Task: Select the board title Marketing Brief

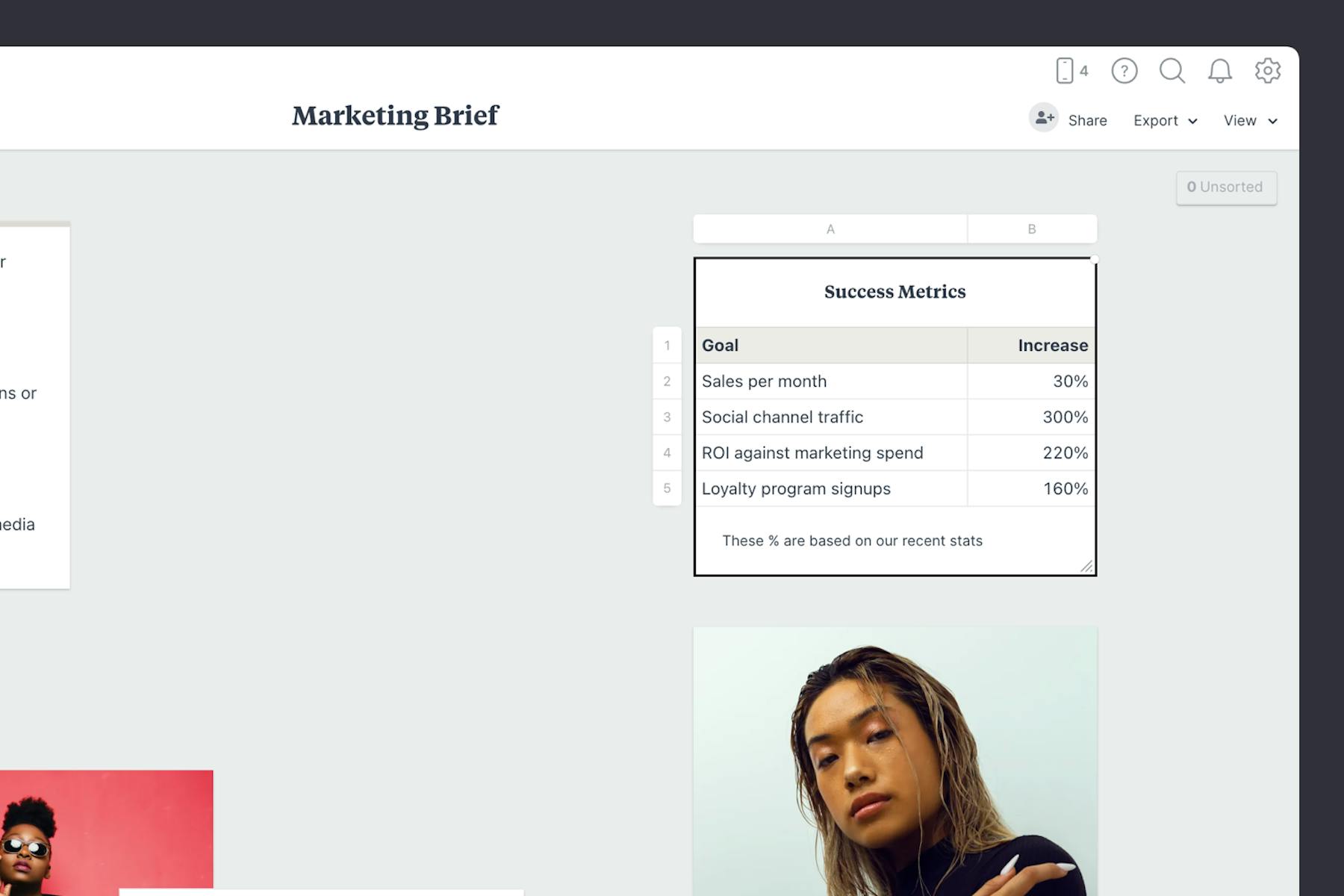Action: [395, 116]
